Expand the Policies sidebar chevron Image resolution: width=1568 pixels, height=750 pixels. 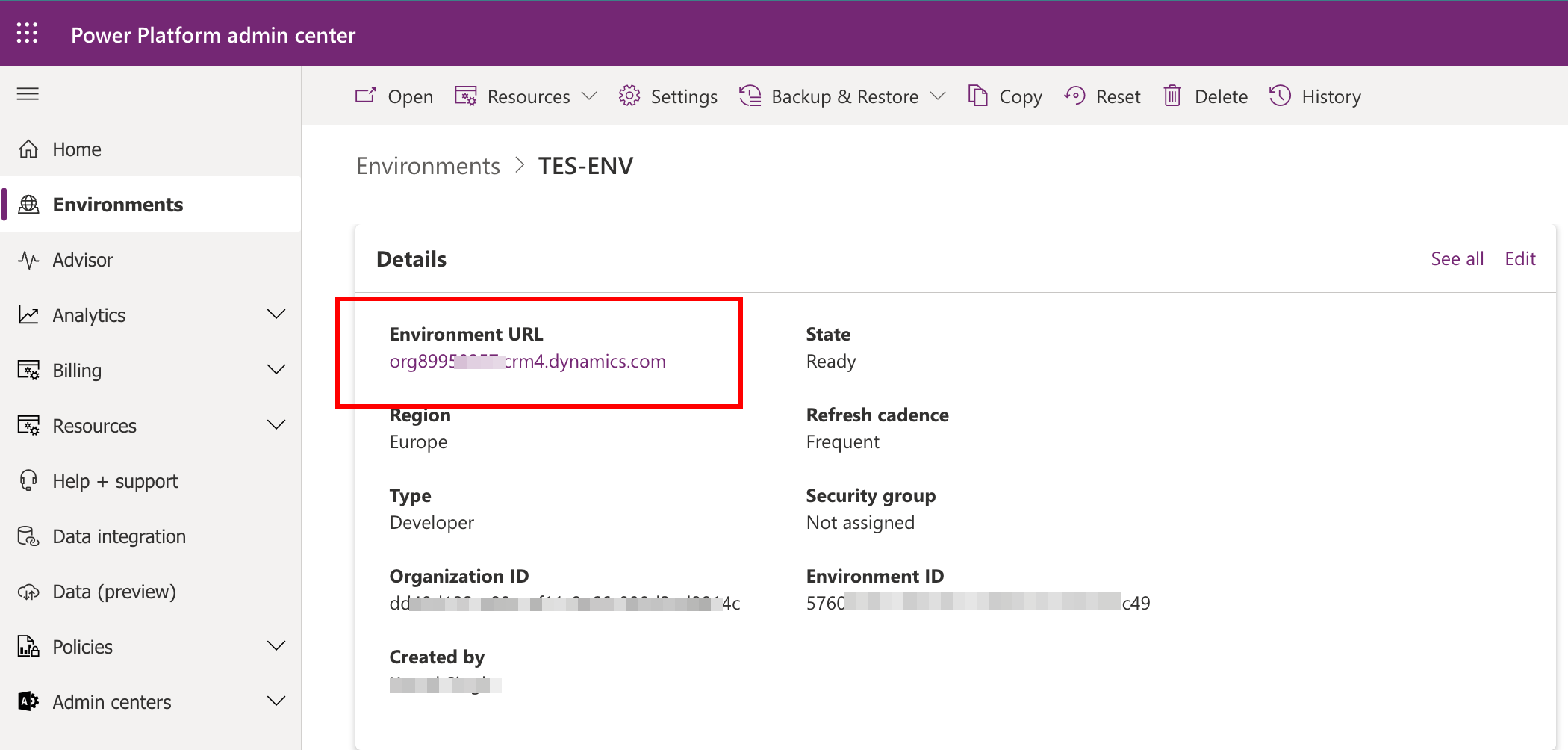click(x=276, y=645)
